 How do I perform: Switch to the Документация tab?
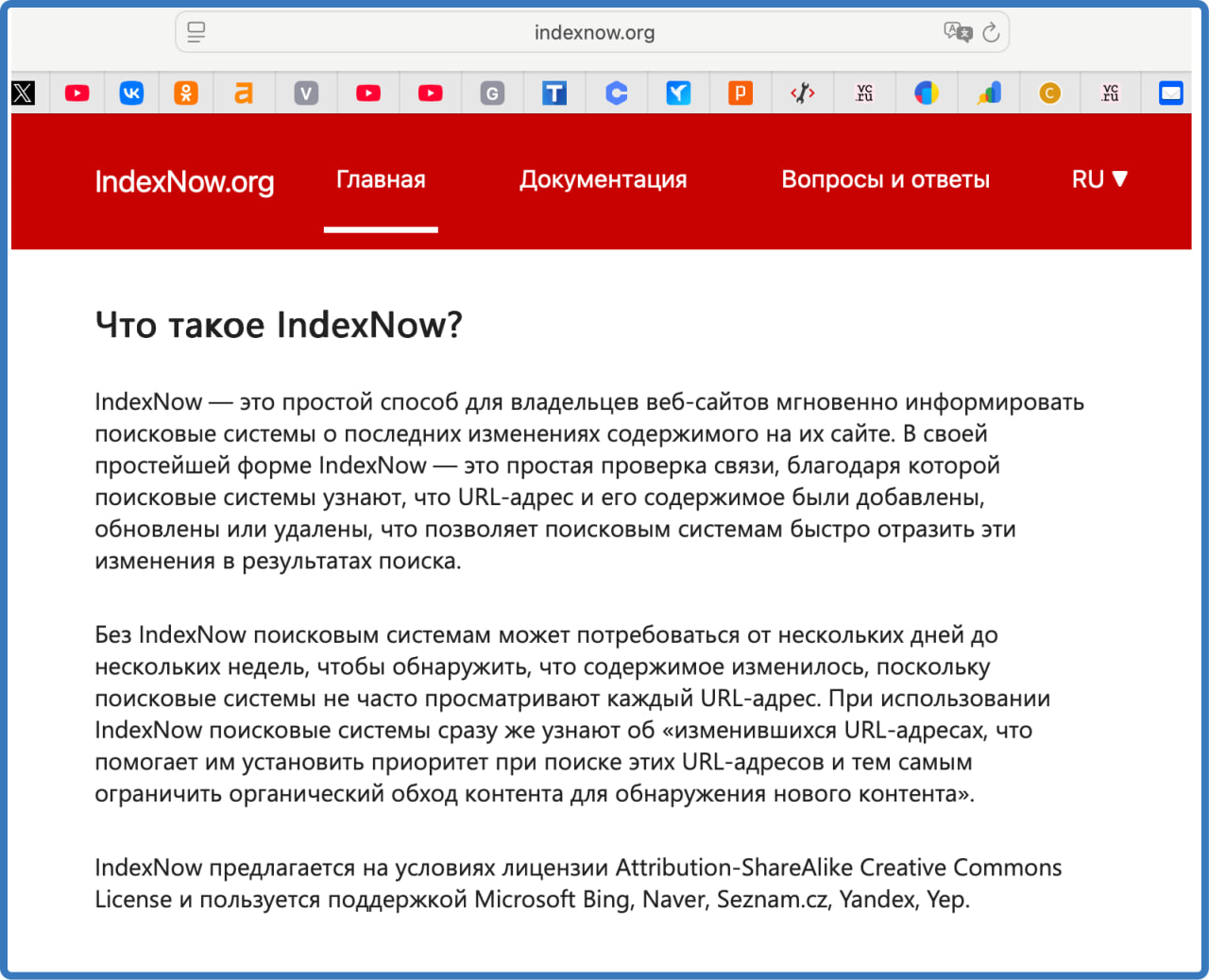click(x=603, y=179)
